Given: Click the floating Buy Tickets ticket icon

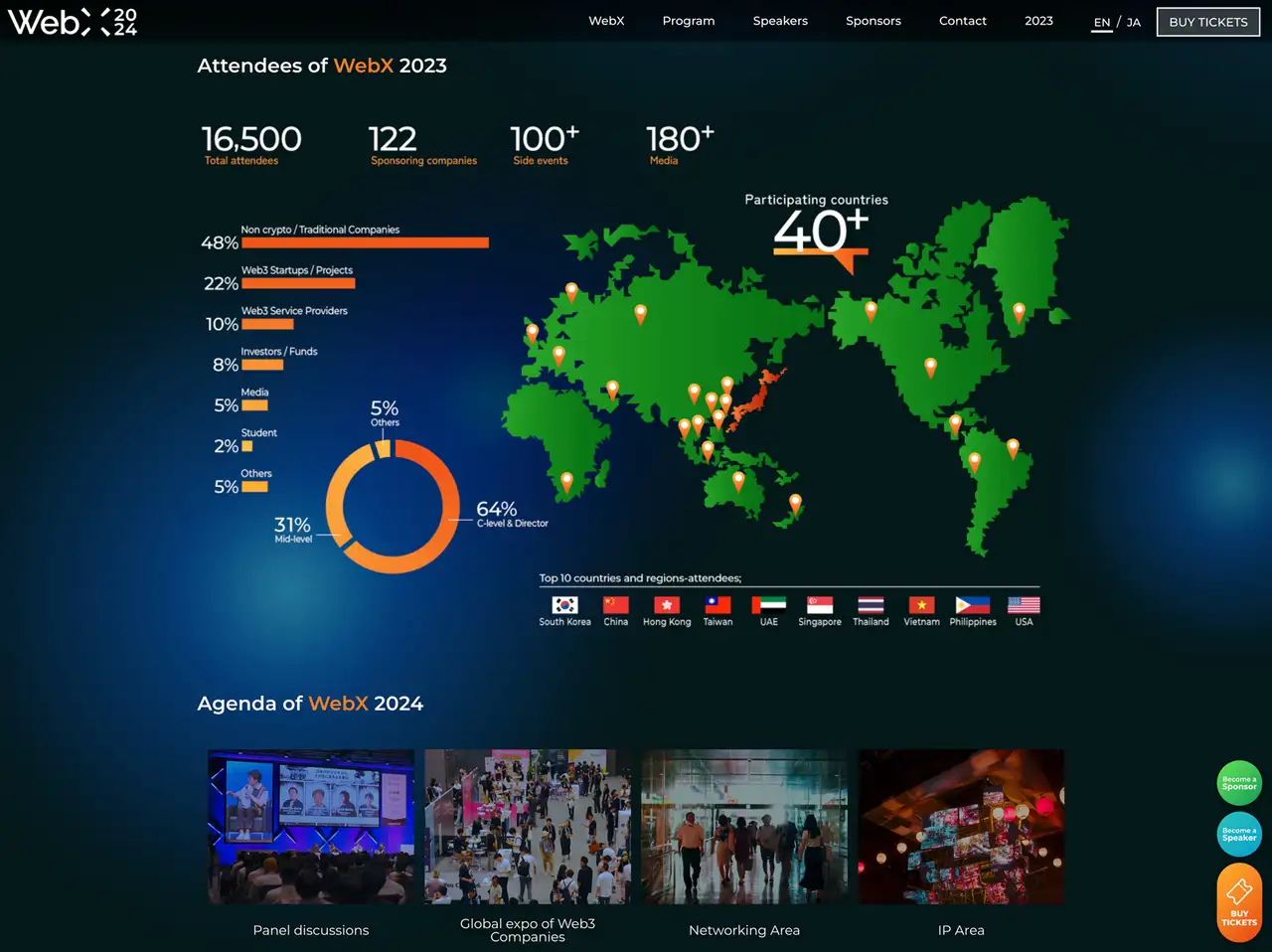Looking at the screenshot, I should click(1239, 901).
